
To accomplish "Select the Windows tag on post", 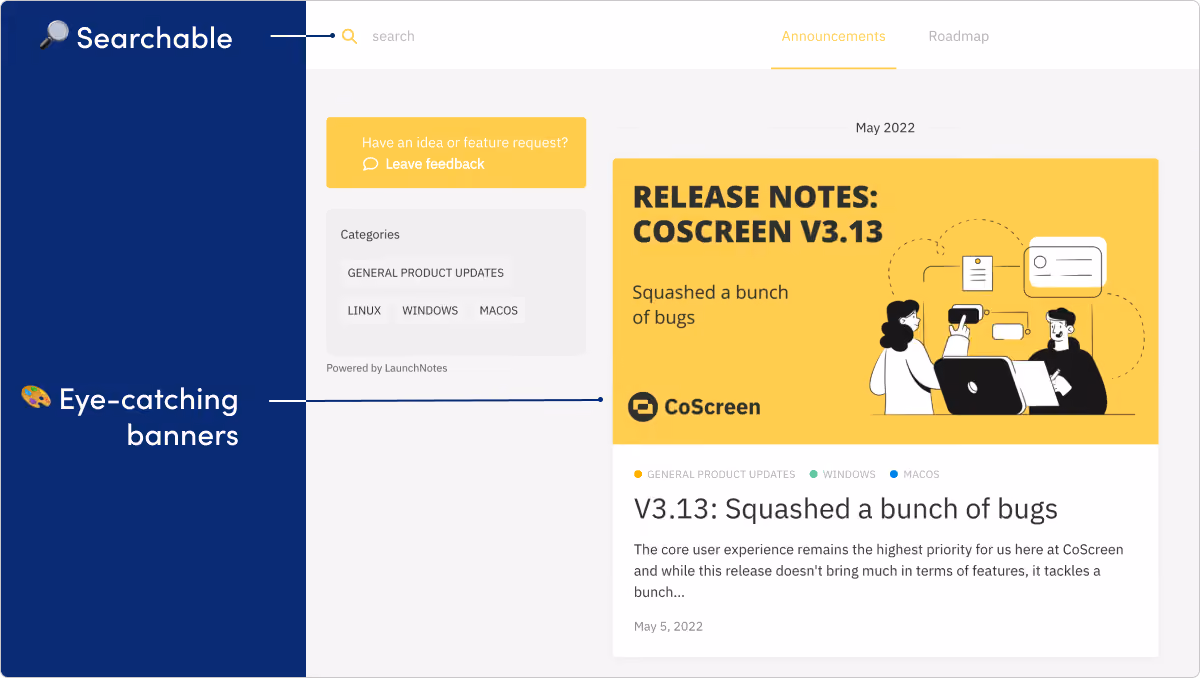I will 843,474.
